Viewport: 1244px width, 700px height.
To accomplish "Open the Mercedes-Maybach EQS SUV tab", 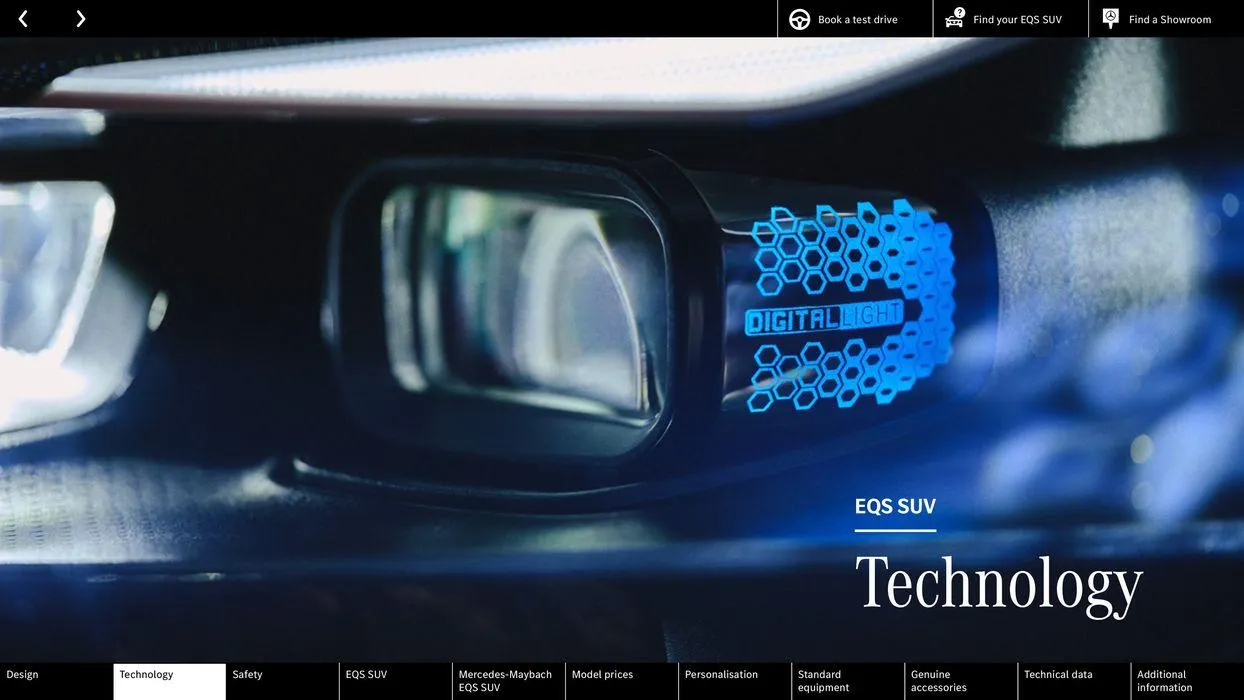I will (x=509, y=681).
